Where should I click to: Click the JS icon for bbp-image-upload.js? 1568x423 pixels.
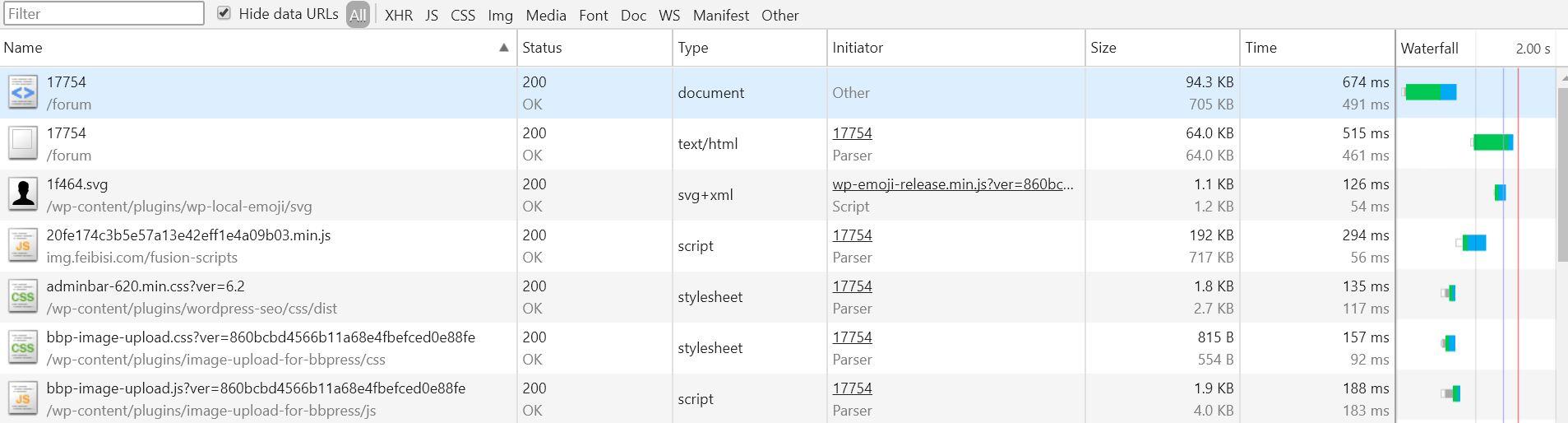pyautogui.click(x=23, y=398)
